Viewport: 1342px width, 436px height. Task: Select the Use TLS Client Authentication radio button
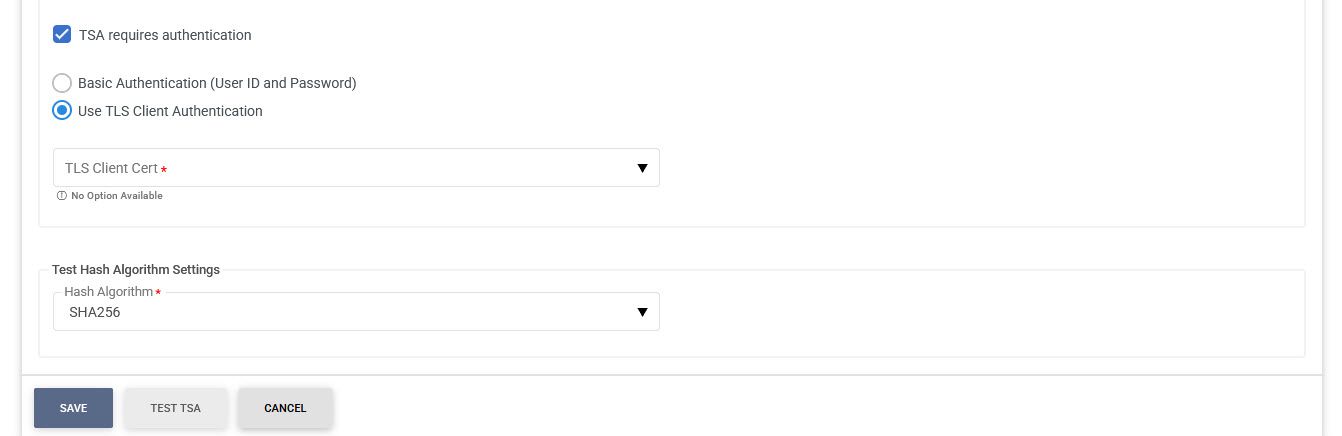tap(62, 111)
